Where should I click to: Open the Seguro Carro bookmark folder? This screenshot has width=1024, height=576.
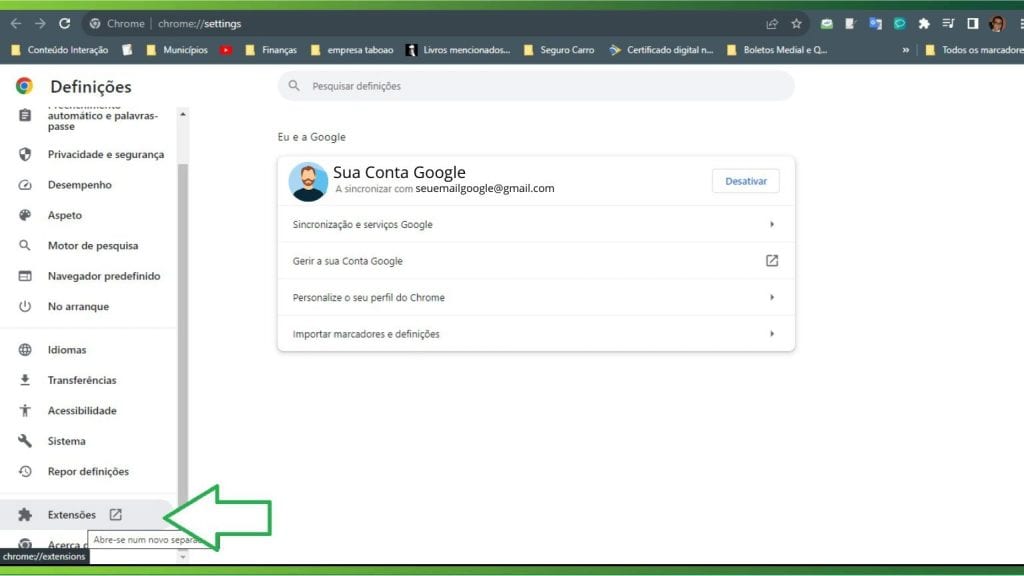click(x=559, y=50)
